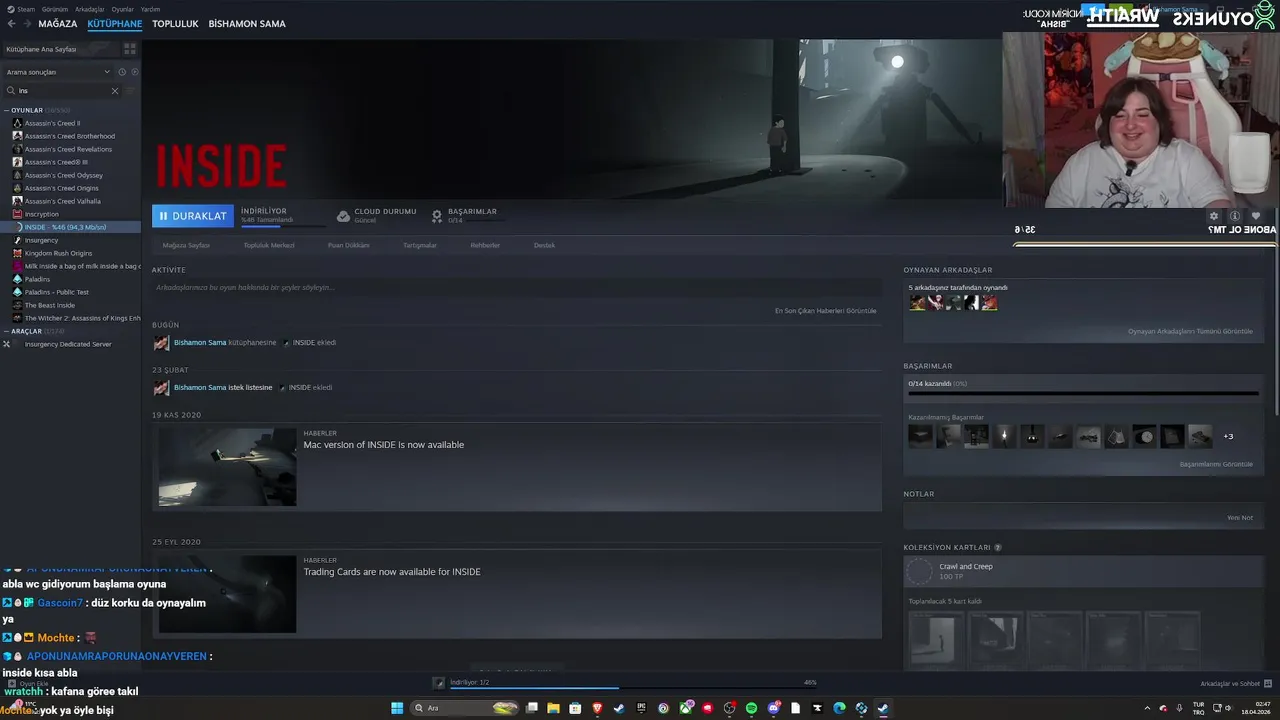The height and width of the screenshot is (720, 1280).
Task: Click the activity comment input field
Action: 516,287
